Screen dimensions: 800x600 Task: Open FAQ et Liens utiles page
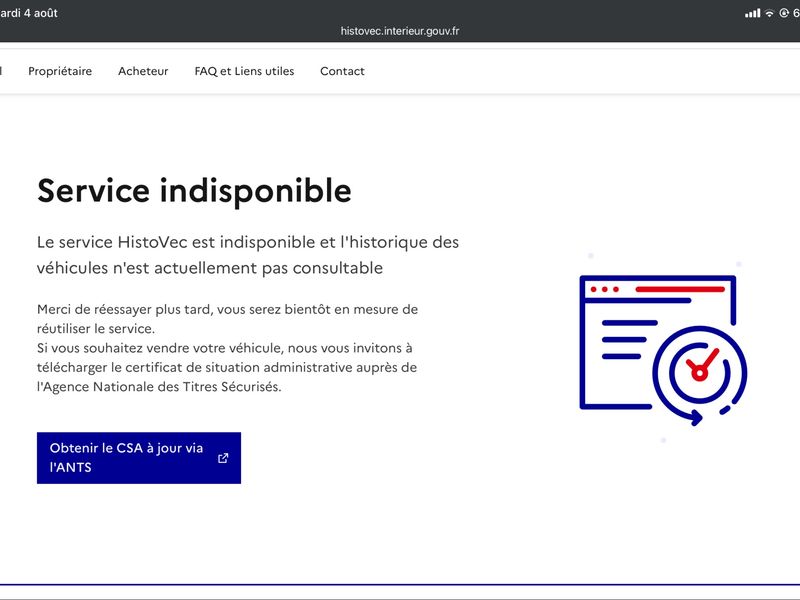click(244, 71)
